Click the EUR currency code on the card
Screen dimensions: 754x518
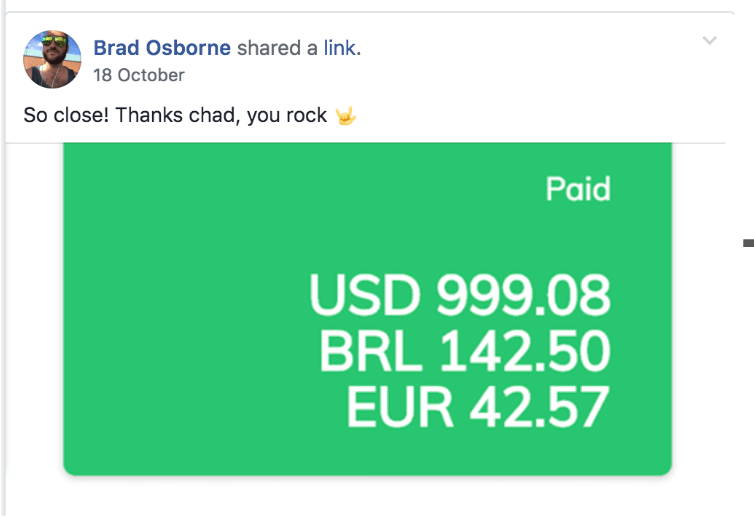400,407
